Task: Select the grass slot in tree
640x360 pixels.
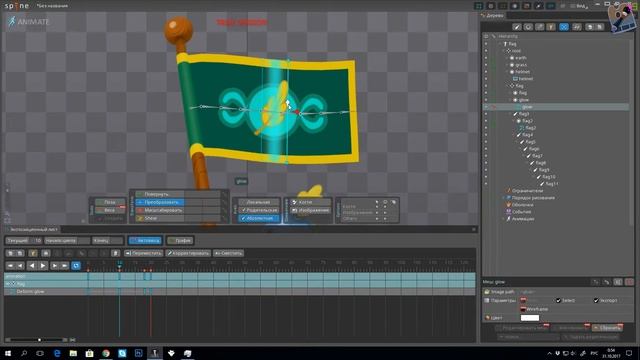Action: 521,64
